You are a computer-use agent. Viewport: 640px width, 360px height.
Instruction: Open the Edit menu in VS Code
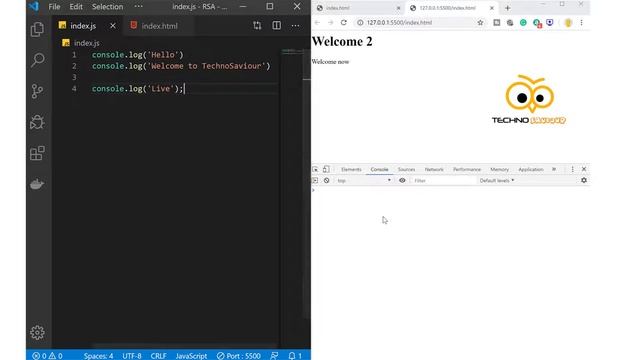pos(76,7)
